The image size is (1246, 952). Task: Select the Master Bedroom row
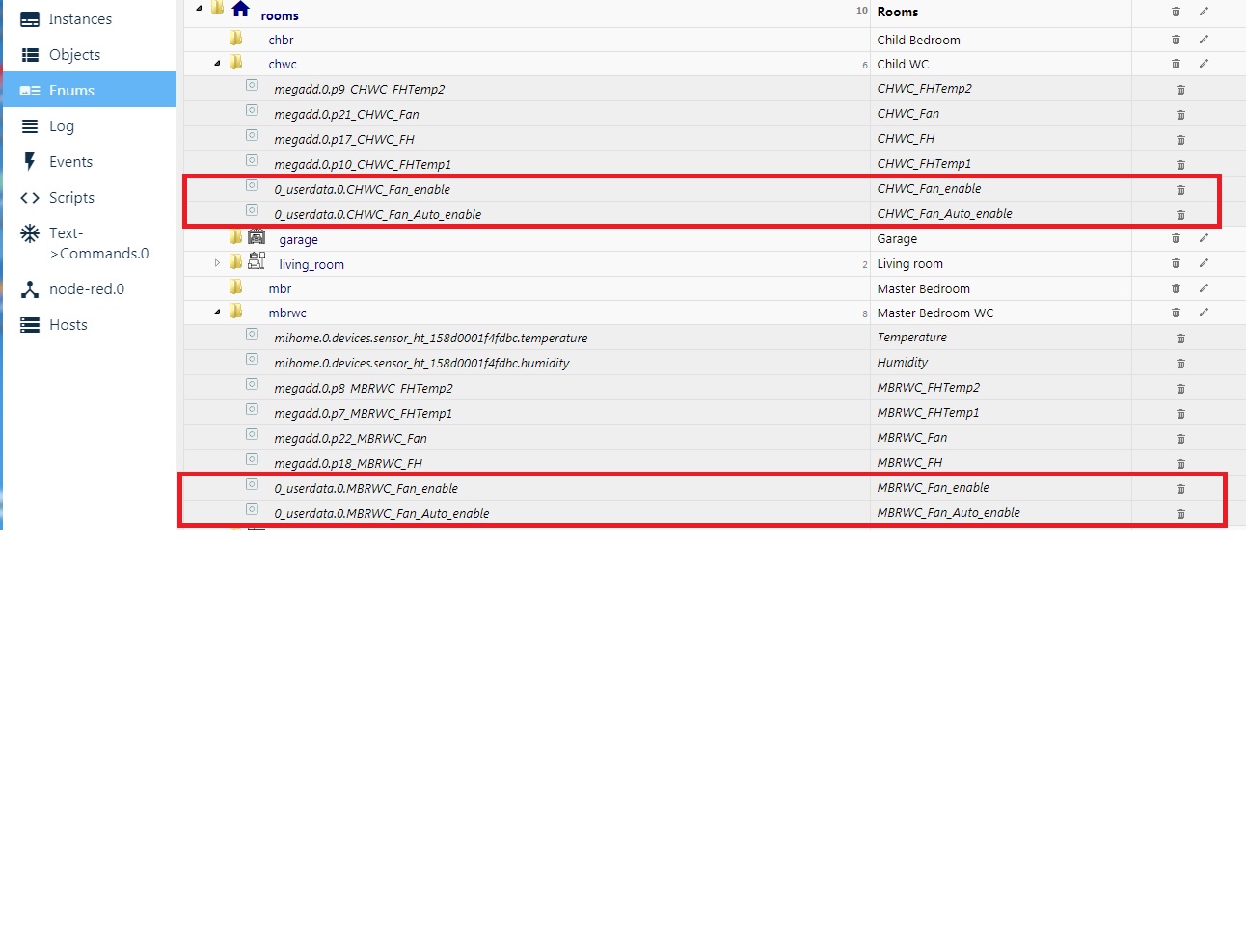[x=923, y=287]
